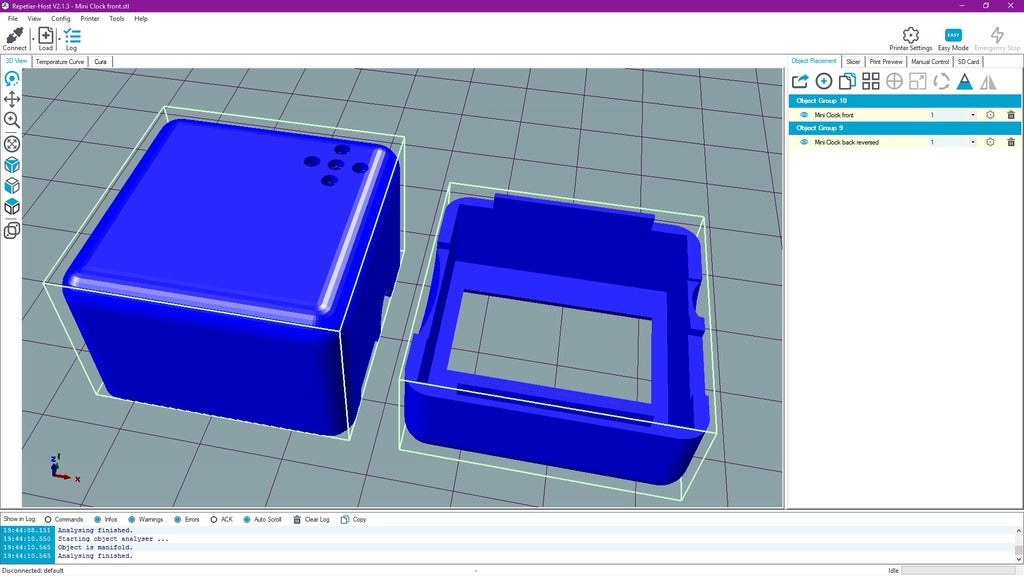Screen dimensions: 1024x576
Task: Select the Mini Clock back reversed row
Action: tap(904, 142)
